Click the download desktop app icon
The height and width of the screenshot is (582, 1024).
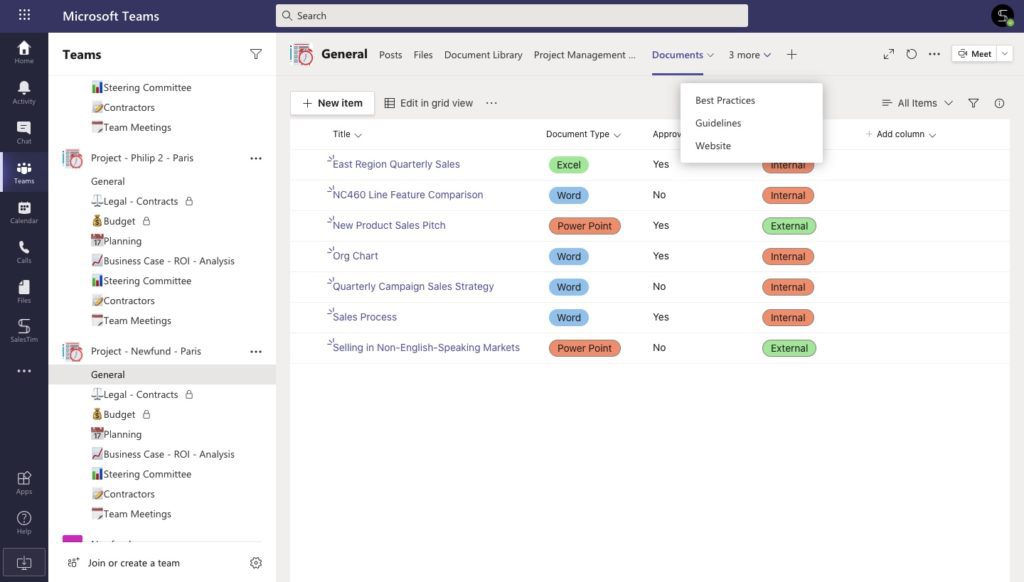click(24, 562)
